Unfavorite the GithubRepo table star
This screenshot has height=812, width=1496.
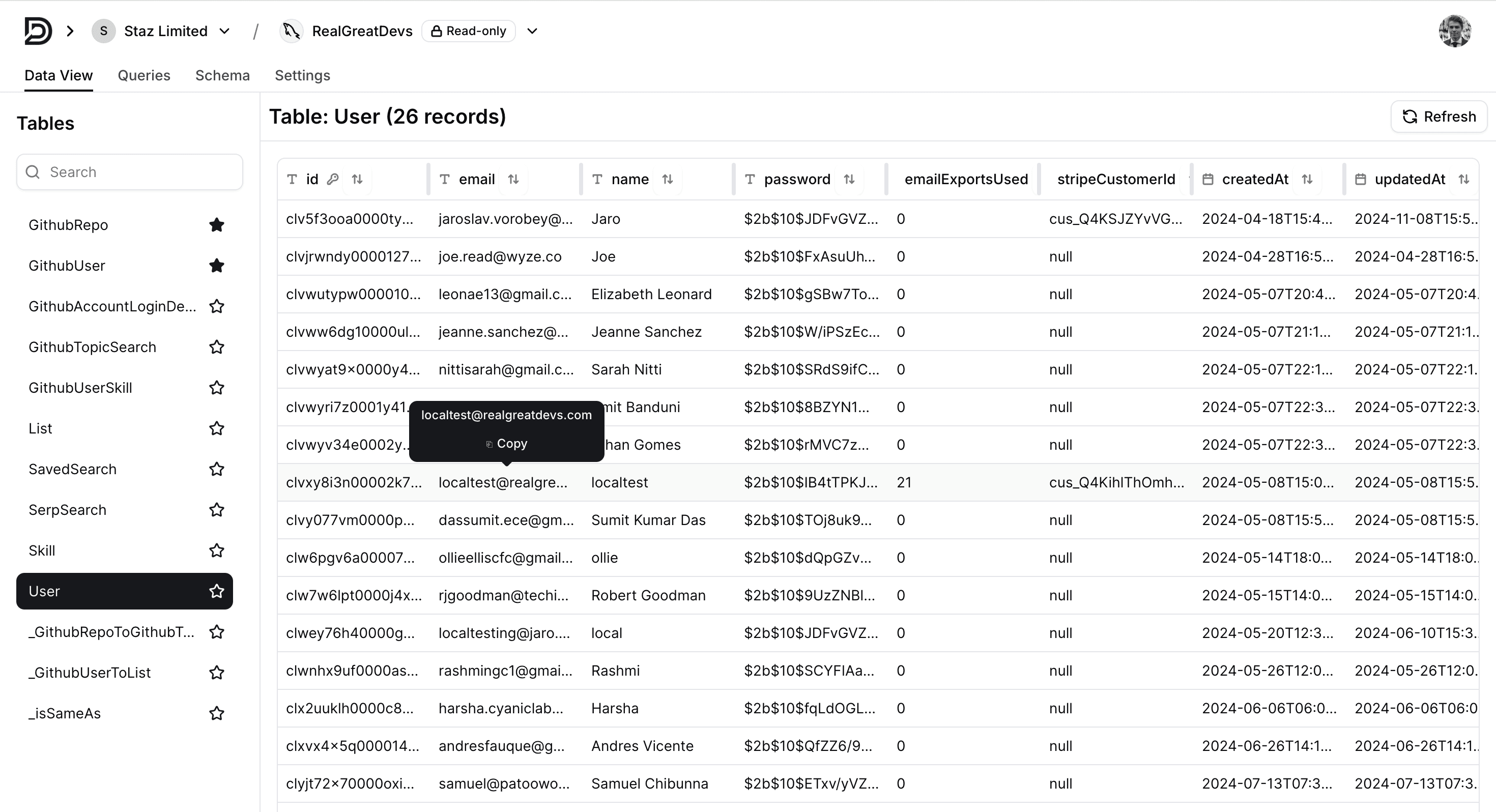pos(217,225)
